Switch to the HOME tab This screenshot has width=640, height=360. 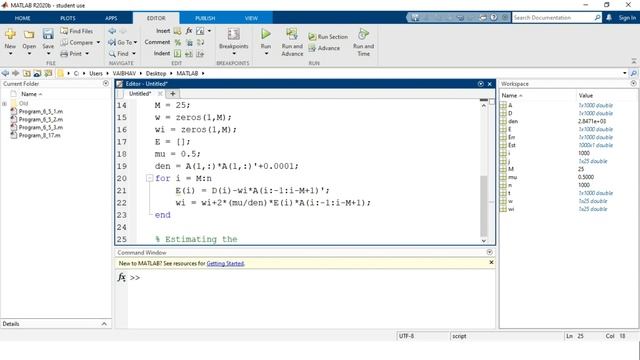22,18
